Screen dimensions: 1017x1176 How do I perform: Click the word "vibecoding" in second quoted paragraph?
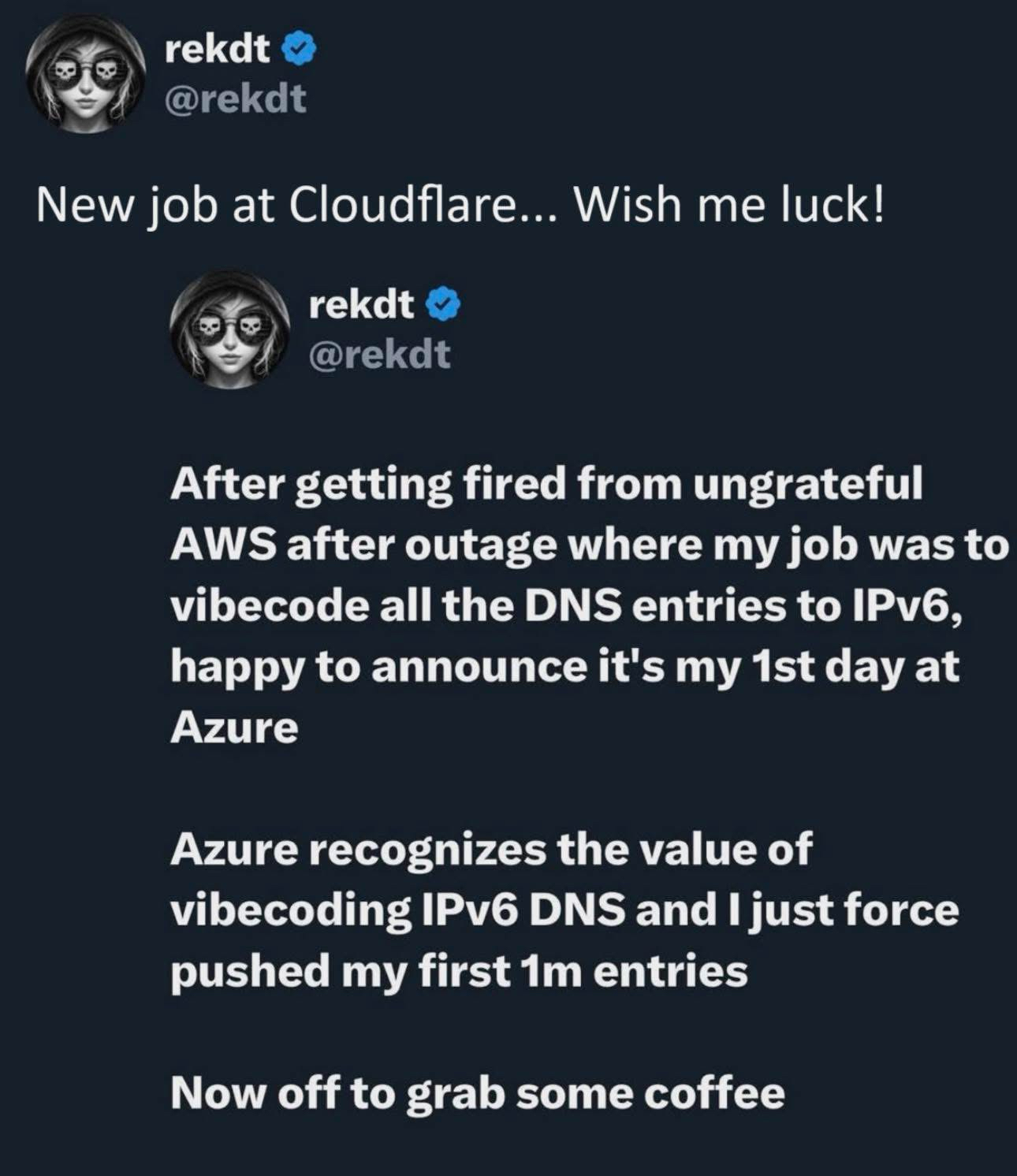[x=290, y=910]
